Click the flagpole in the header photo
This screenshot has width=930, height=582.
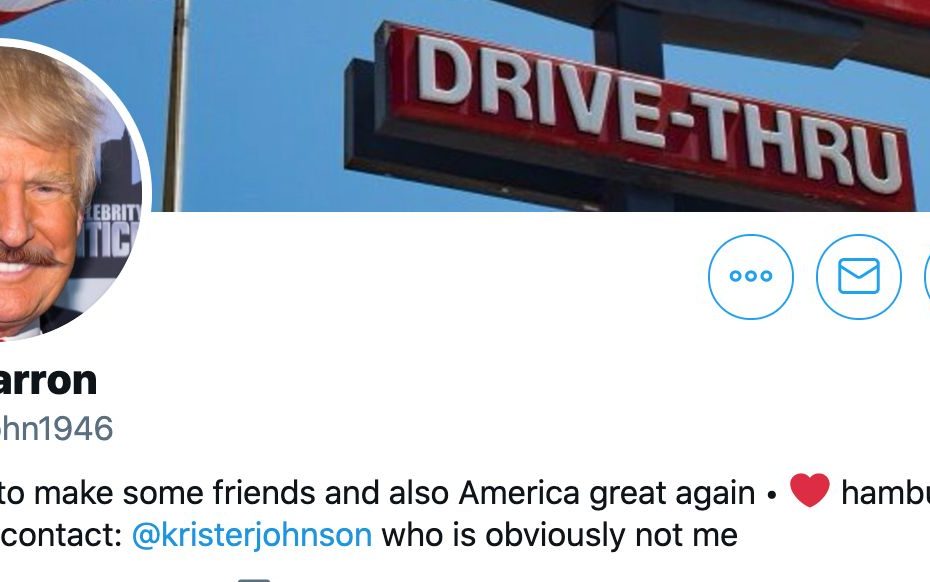pyautogui.click(x=176, y=106)
